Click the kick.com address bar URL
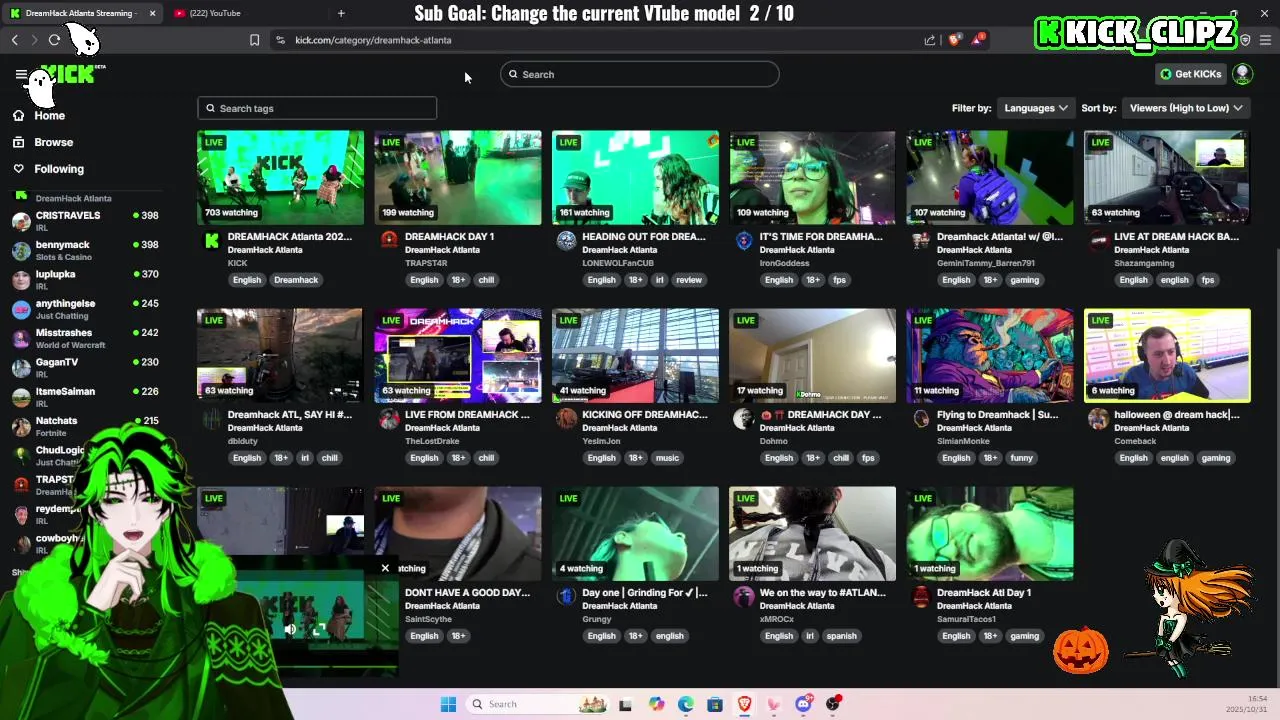The image size is (1280, 720). [x=373, y=40]
